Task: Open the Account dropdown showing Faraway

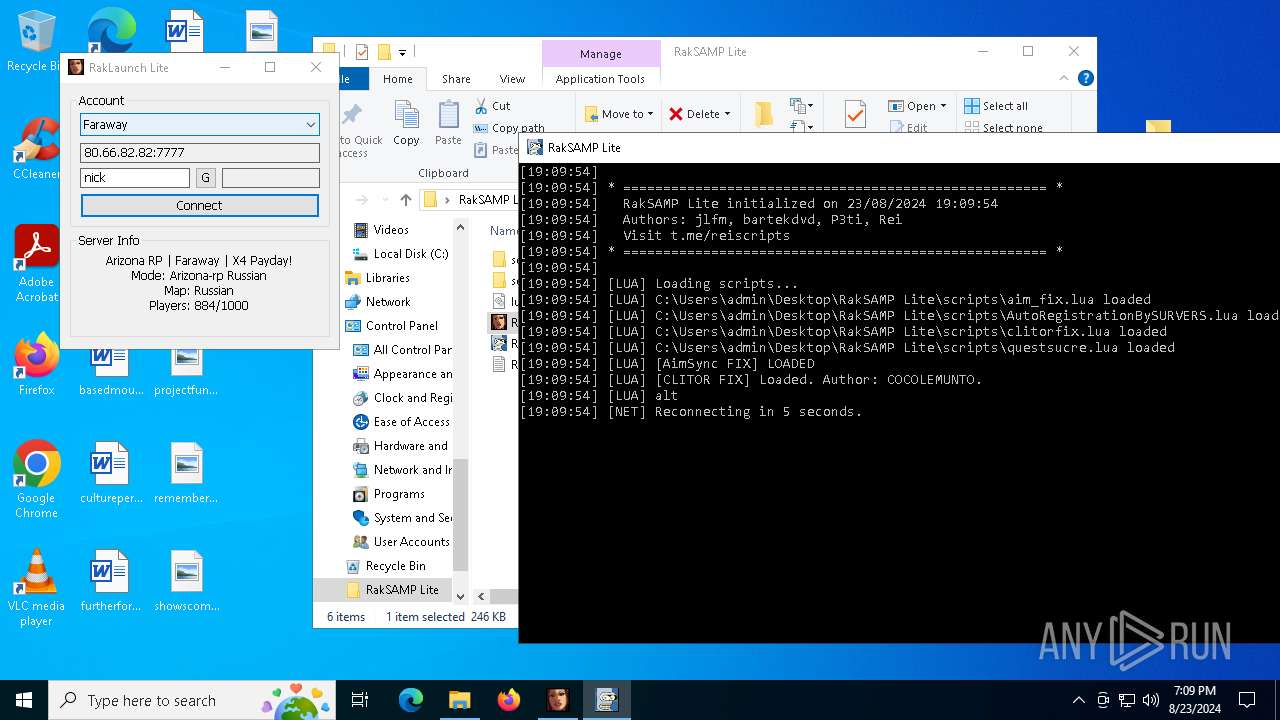Action: [x=200, y=125]
